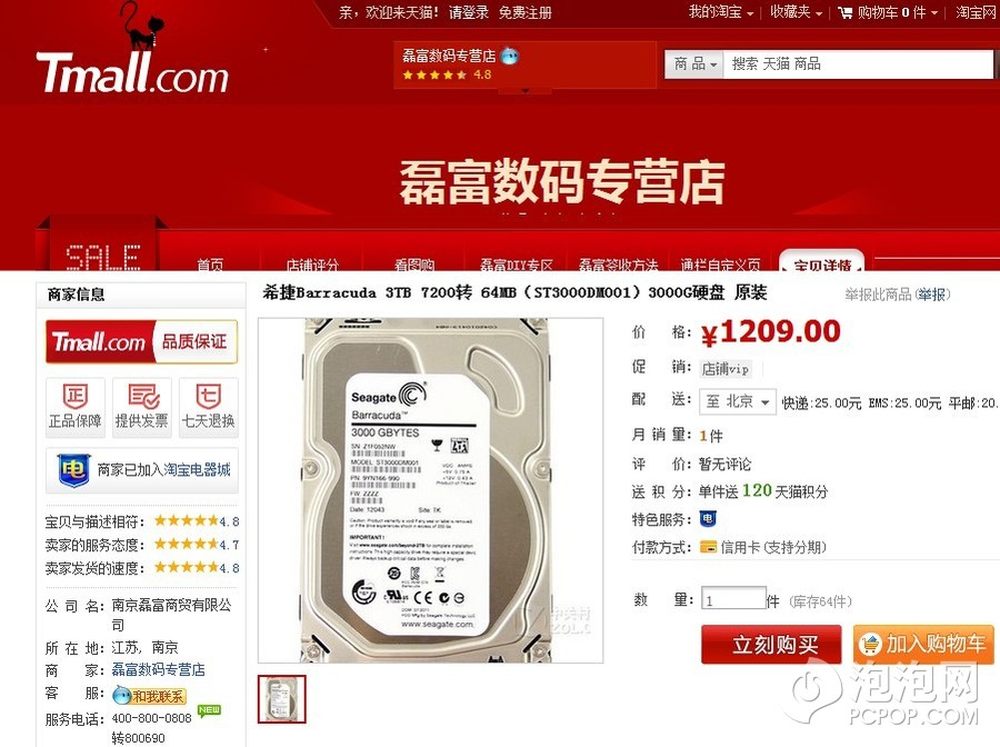Click the credit card payment icon

pos(708,547)
